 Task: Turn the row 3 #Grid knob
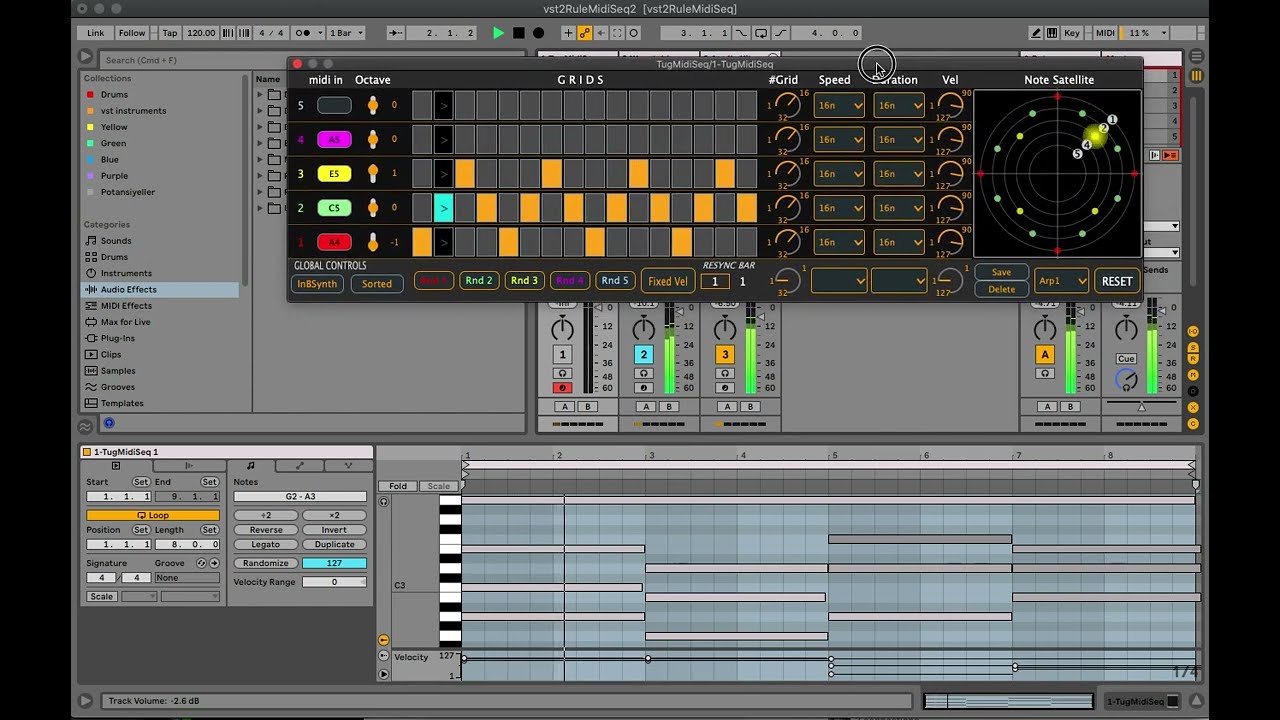coord(788,173)
